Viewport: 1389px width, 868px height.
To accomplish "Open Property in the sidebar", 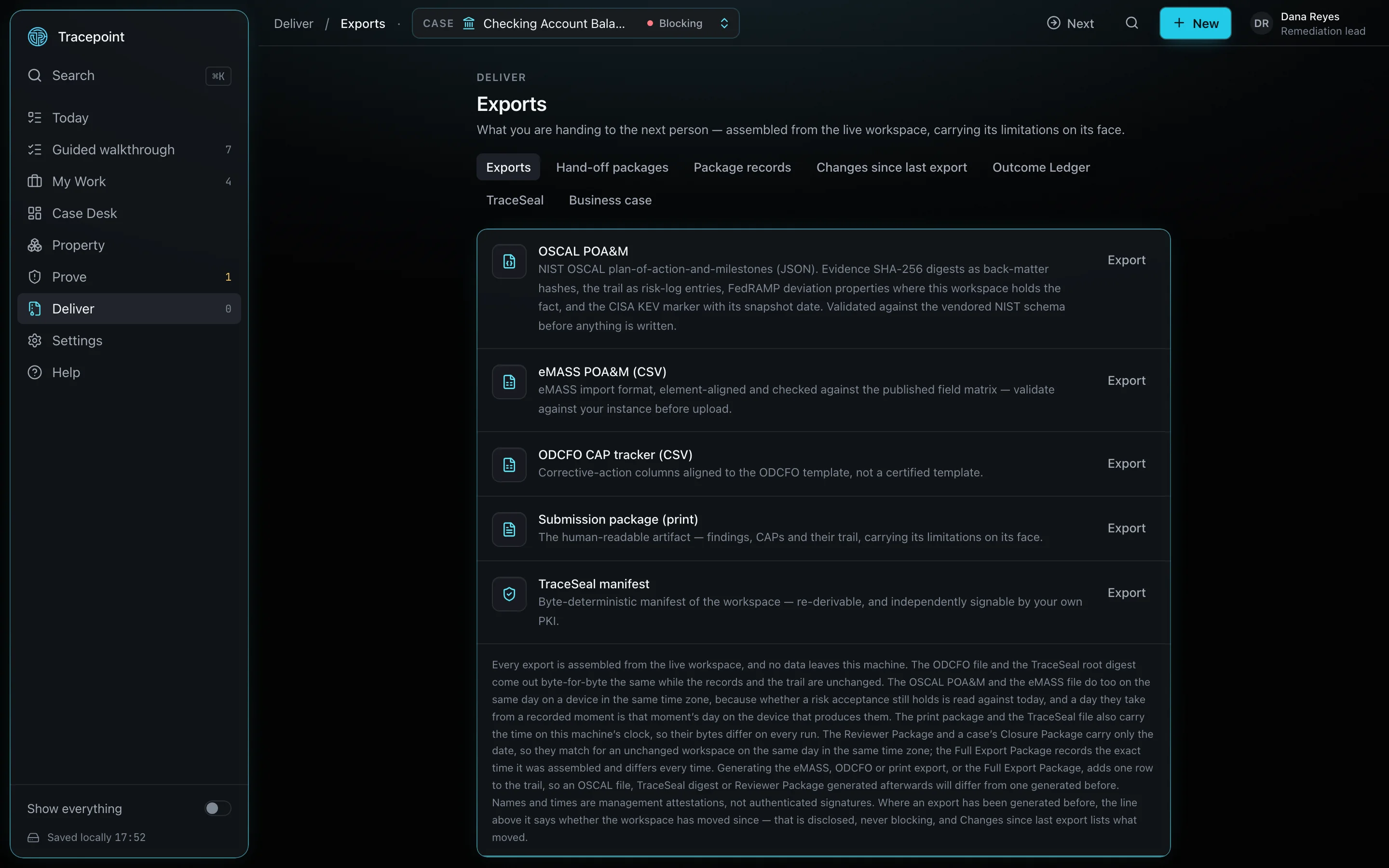I will click(x=129, y=245).
